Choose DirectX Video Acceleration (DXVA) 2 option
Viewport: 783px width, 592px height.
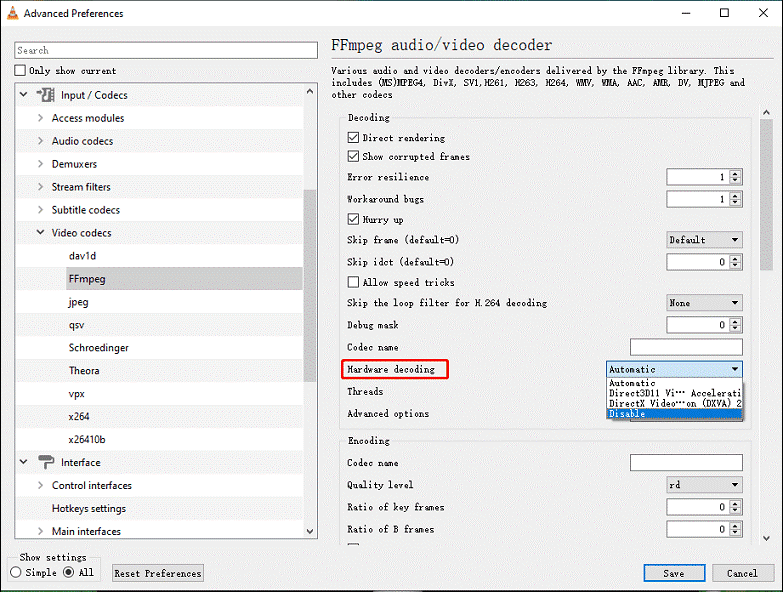coord(674,403)
